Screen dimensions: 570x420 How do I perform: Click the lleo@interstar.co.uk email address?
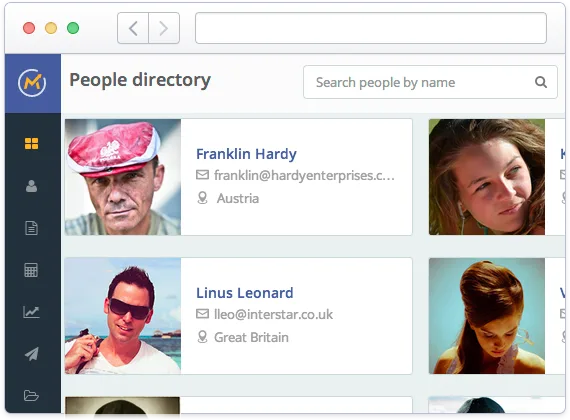[x=273, y=314]
